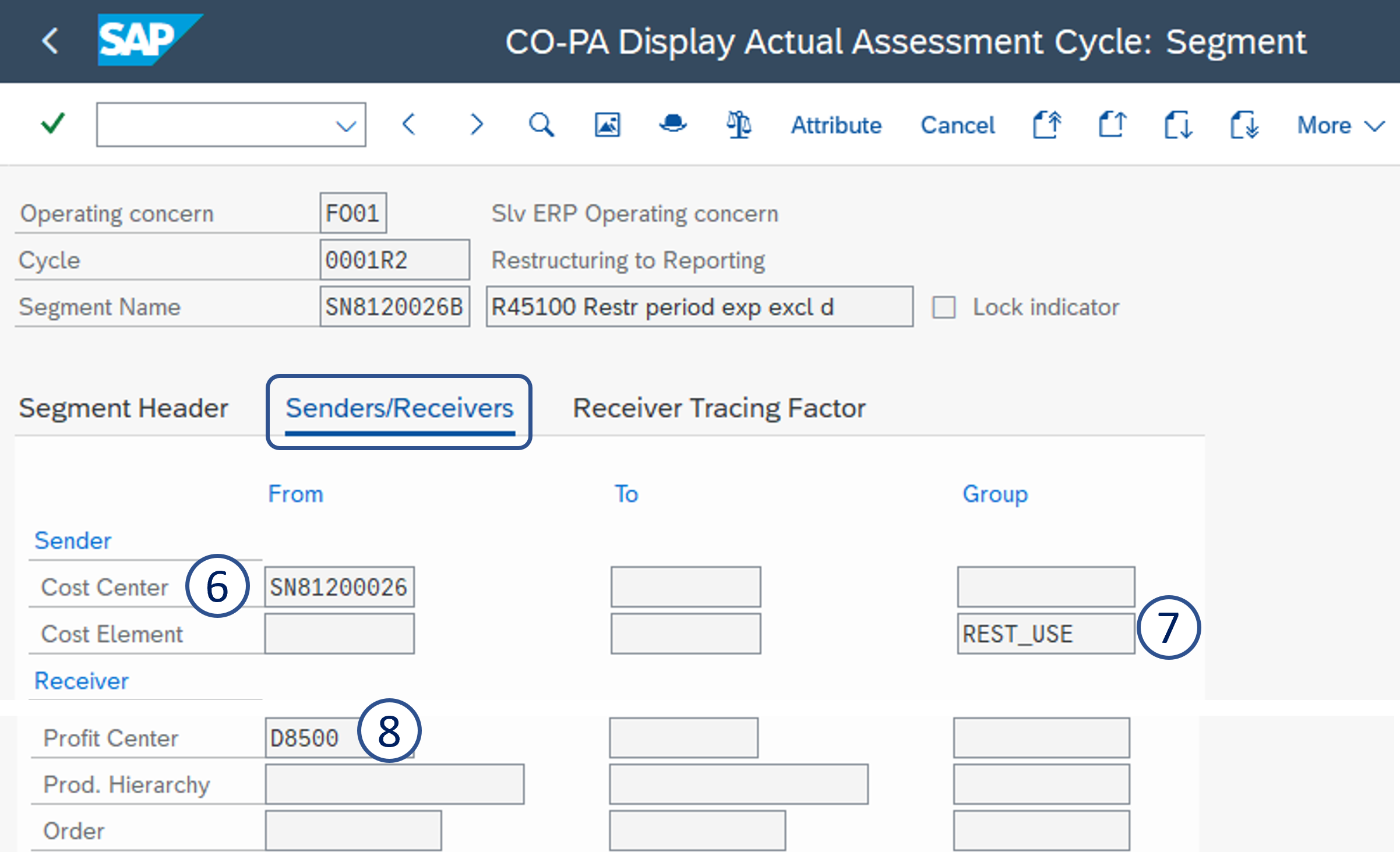Open the command field dropdown
The image size is (1400, 852).
(x=346, y=125)
